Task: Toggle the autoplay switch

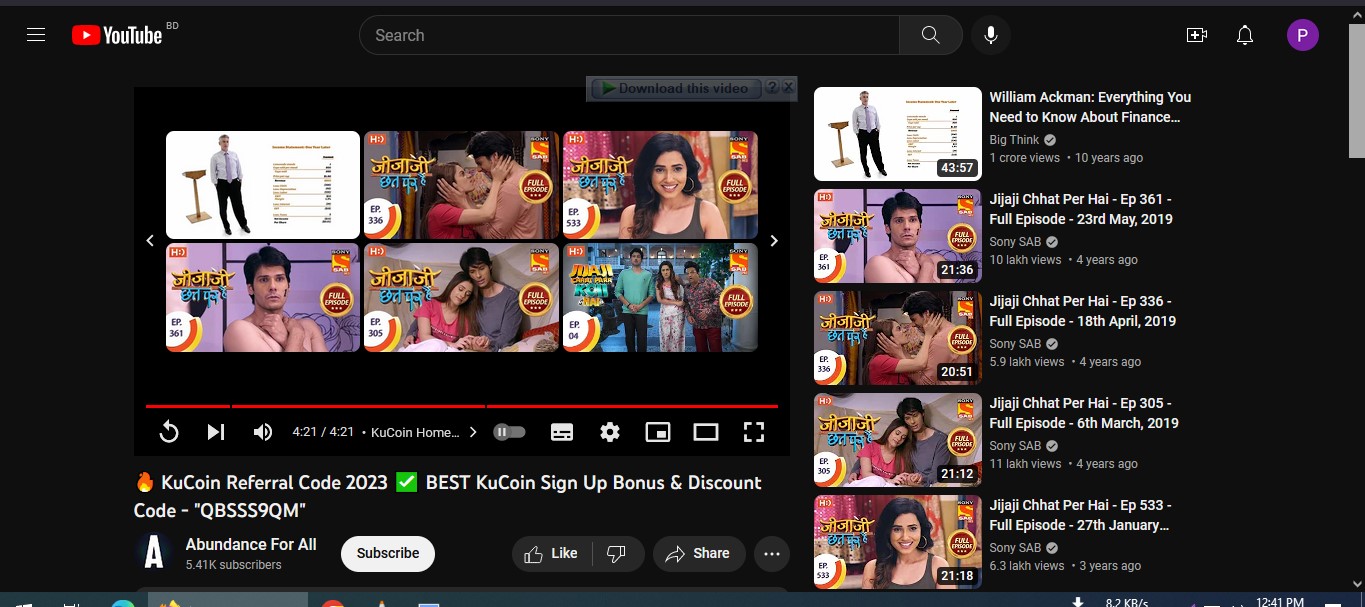Action: click(x=509, y=432)
